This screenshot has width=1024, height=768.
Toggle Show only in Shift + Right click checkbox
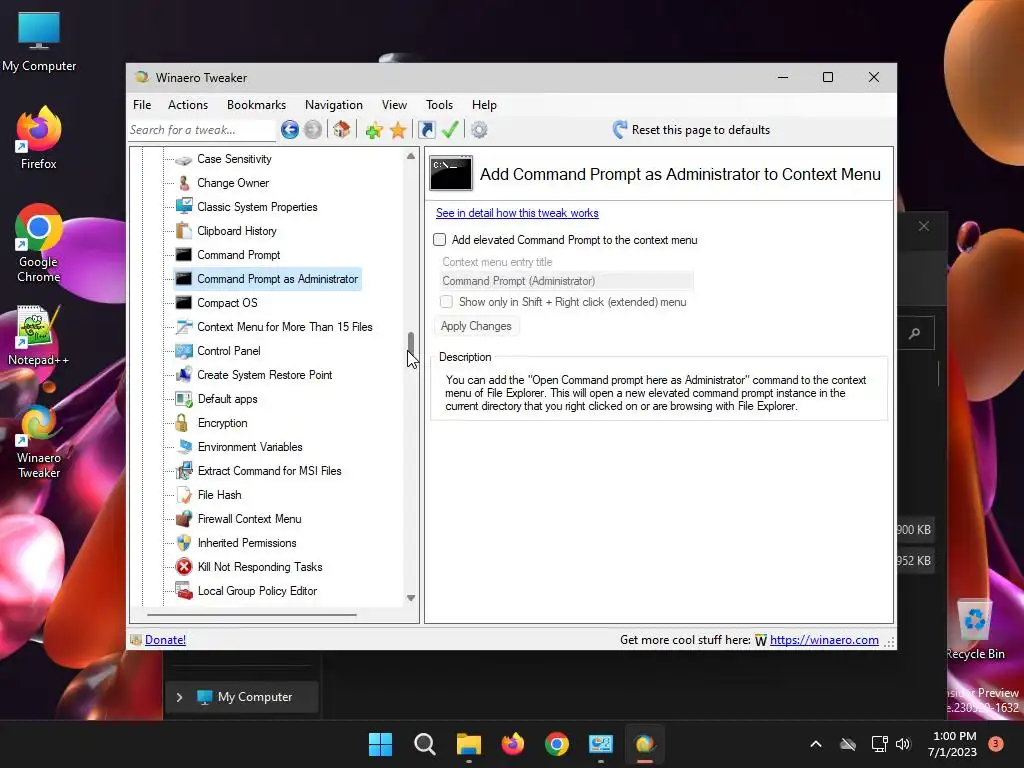pyautogui.click(x=446, y=302)
